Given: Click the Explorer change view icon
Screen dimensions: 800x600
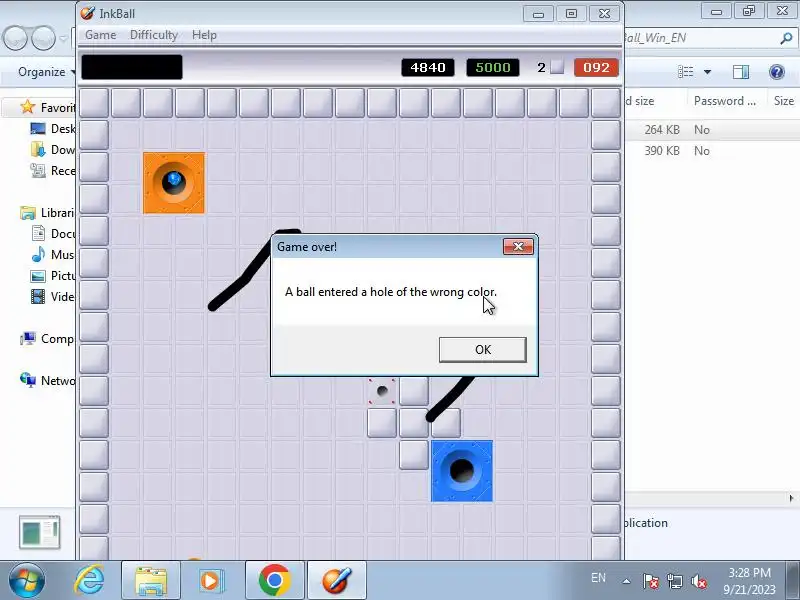Looking at the screenshot, I should (685, 72).
